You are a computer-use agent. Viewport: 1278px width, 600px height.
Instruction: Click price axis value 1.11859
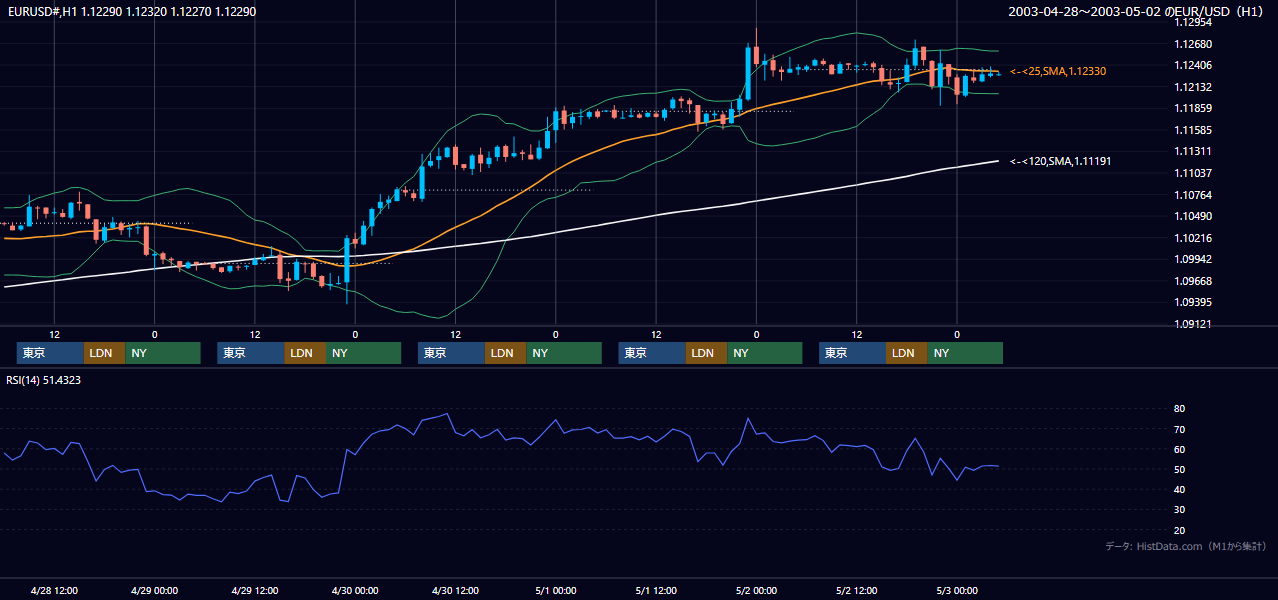click(1194, 109)
